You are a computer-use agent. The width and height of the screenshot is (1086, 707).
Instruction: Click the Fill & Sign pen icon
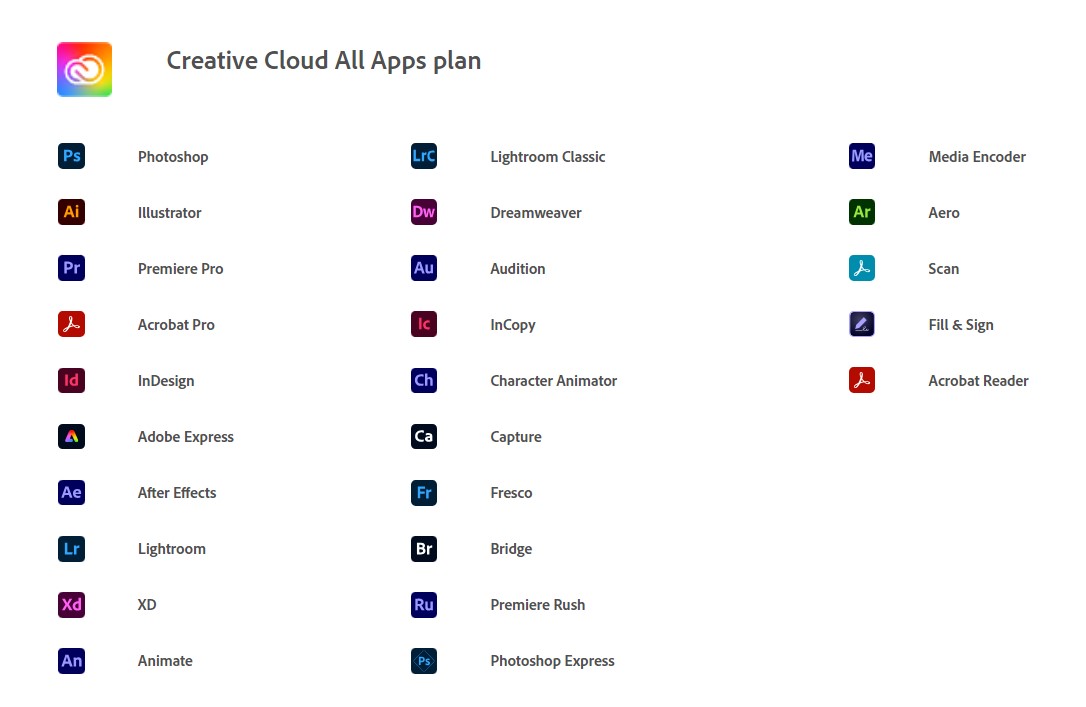(x=862, y=324)
